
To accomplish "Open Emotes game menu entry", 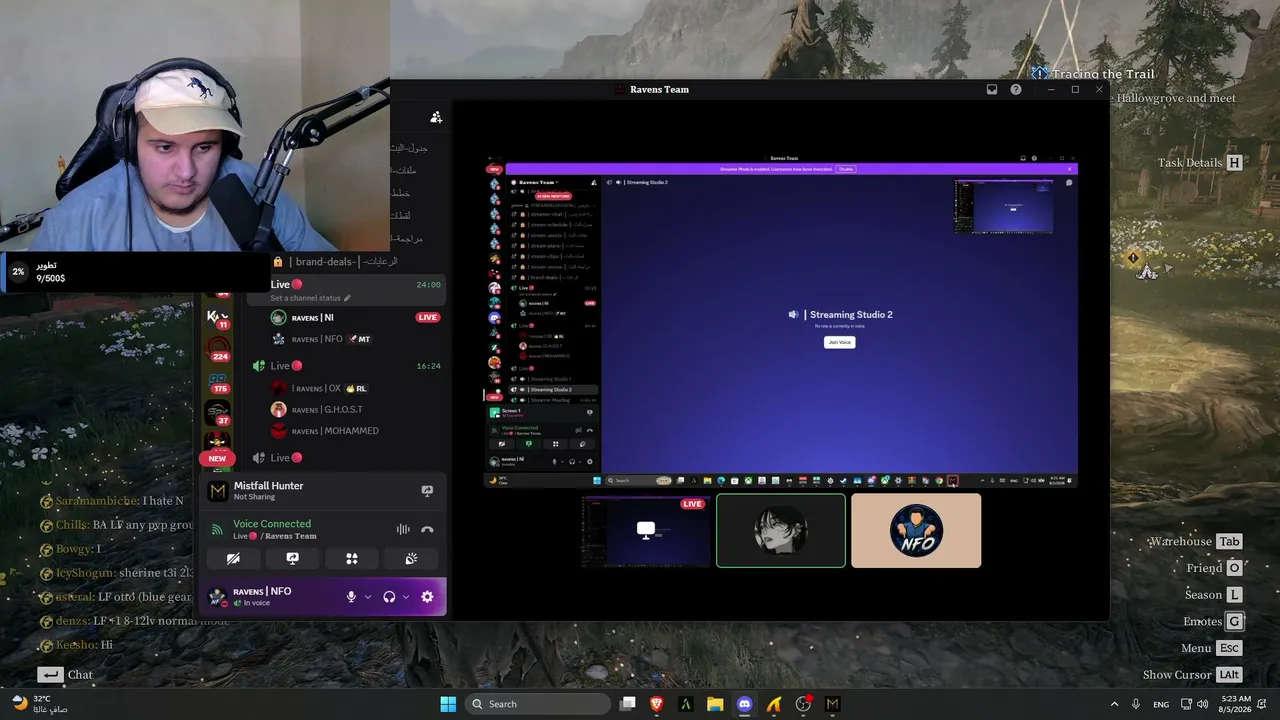I will 1213,622.
